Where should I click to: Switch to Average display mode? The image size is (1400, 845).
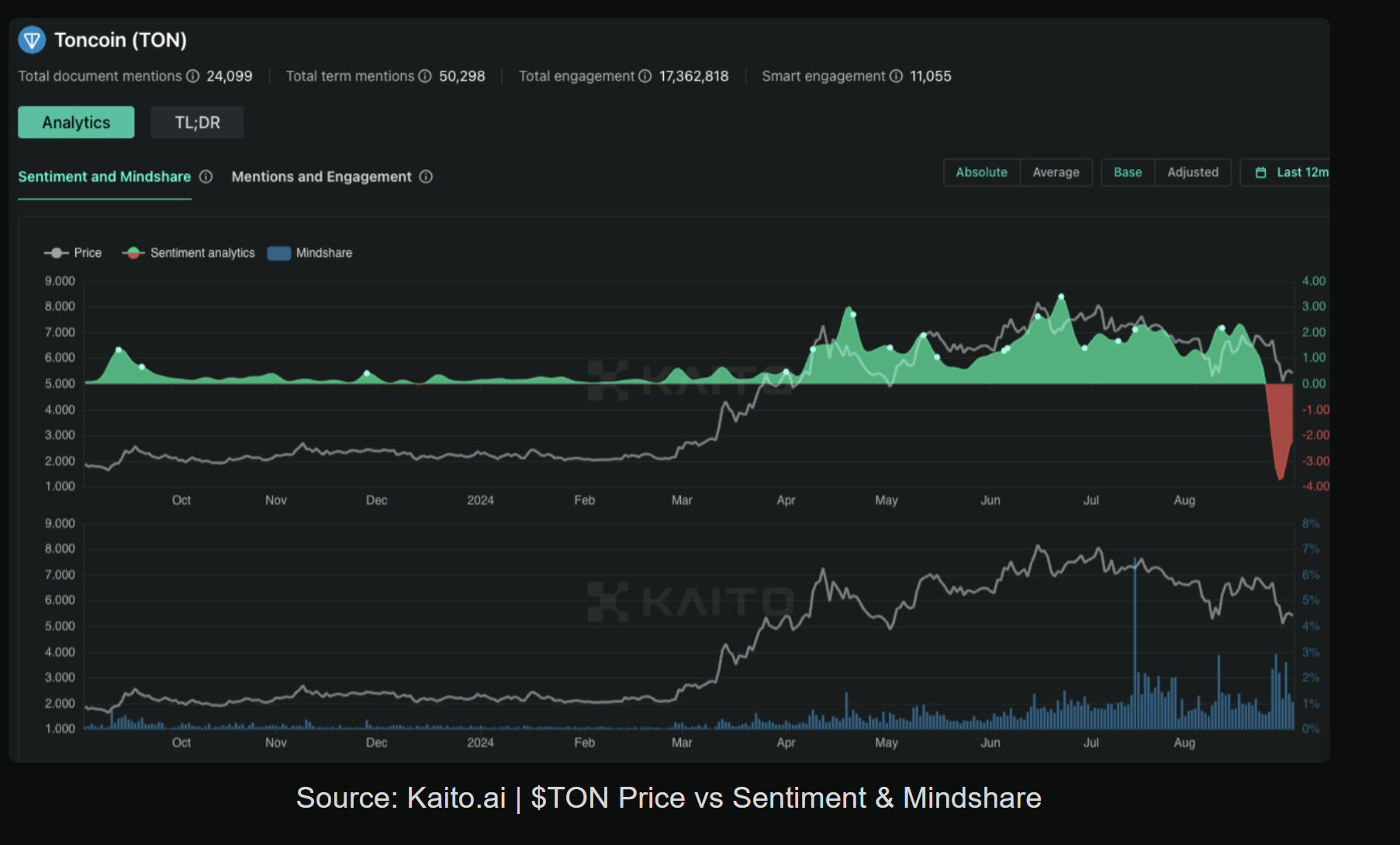(x=1056, y=172)
